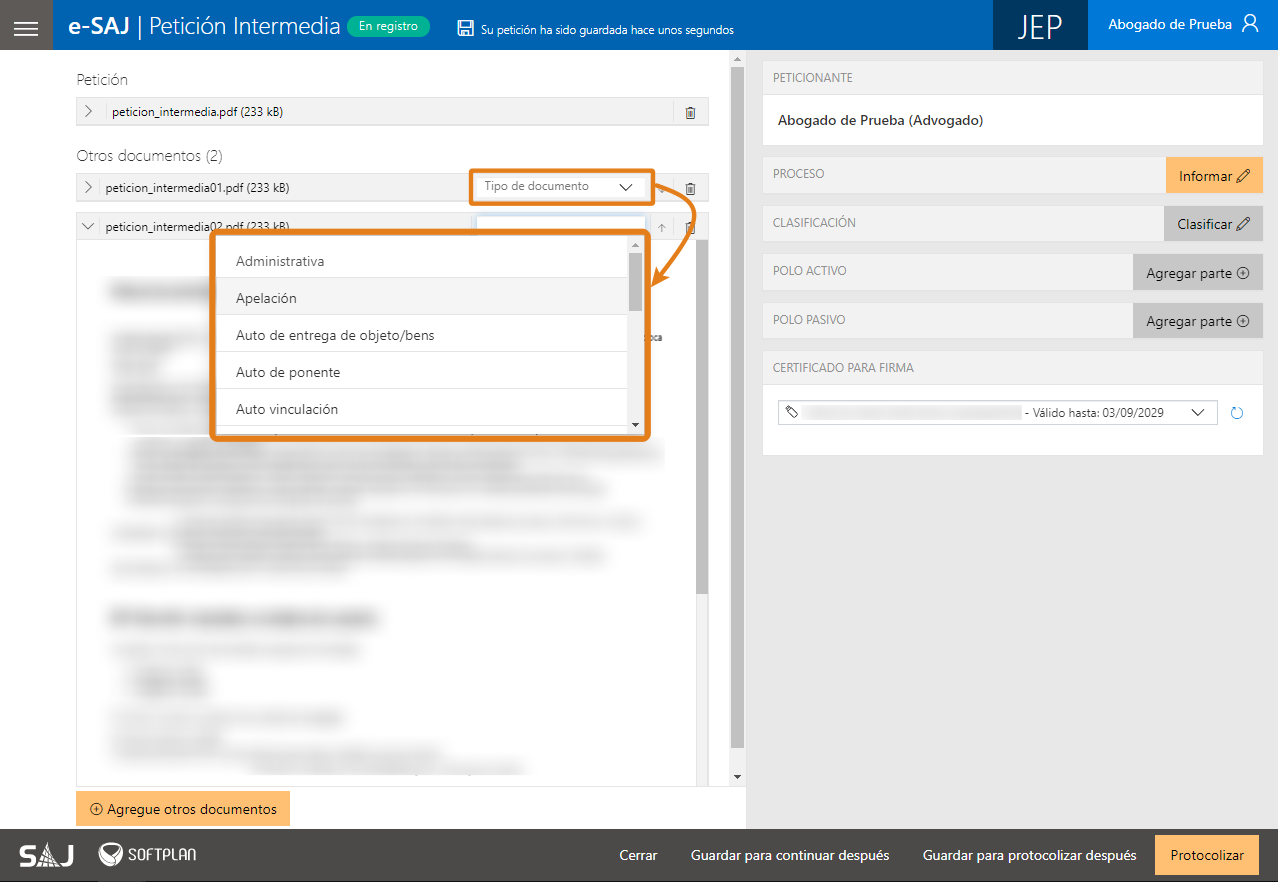Image resolution: width=1278 pixels, height=882 pixels.
Task: Add a party to Polo Pasivo
Action: 1198,321
